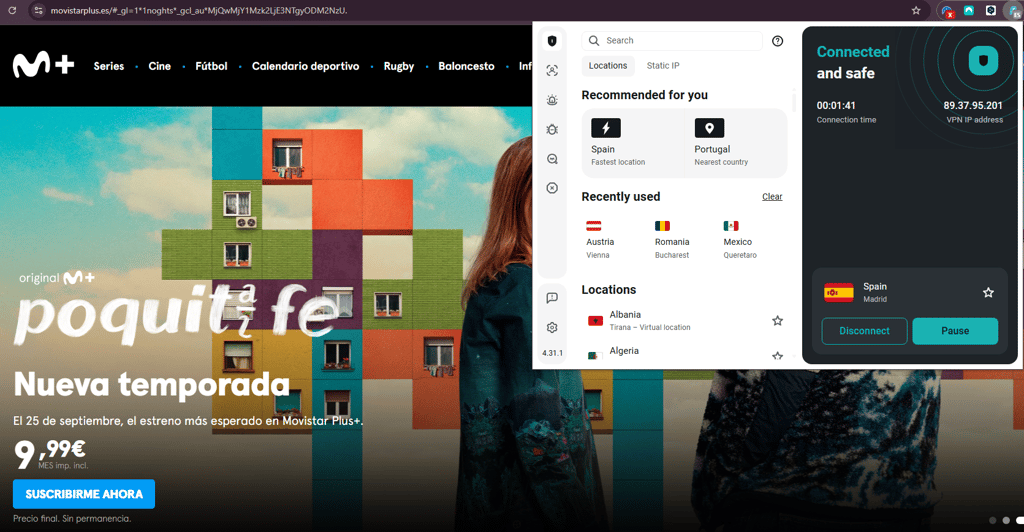The image size is (1024, 532).
Task: Open the VPN shield icon in sidebar
Action: tap(552, 40)
